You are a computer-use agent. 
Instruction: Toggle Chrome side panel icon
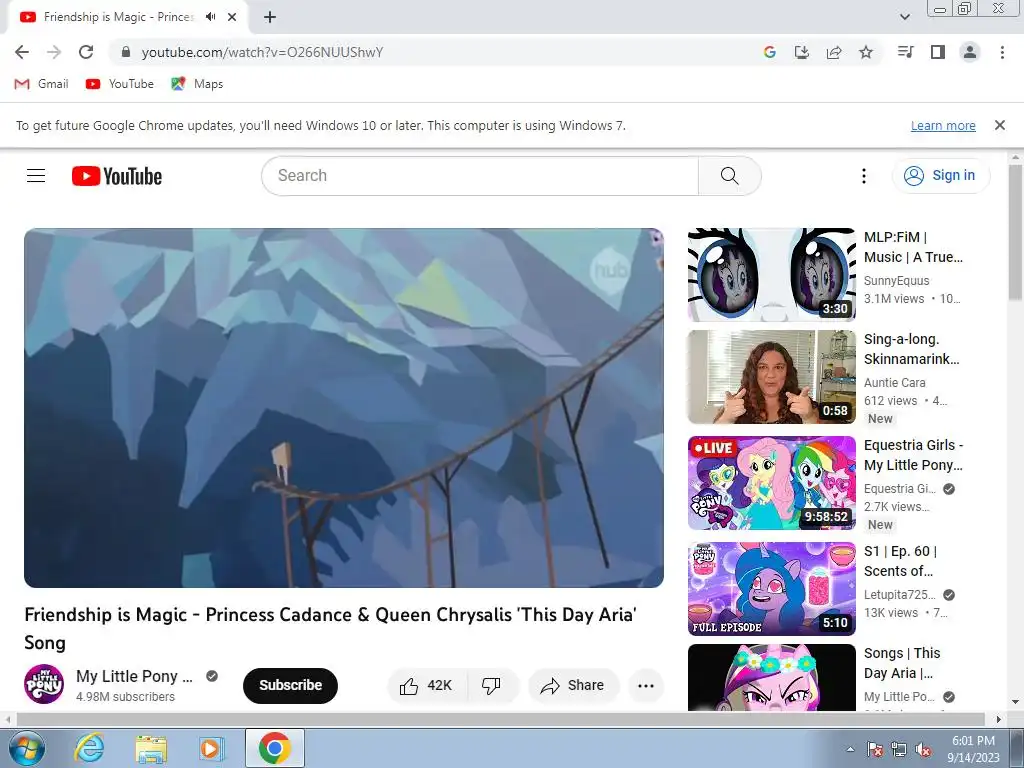[x=938, y=52]
